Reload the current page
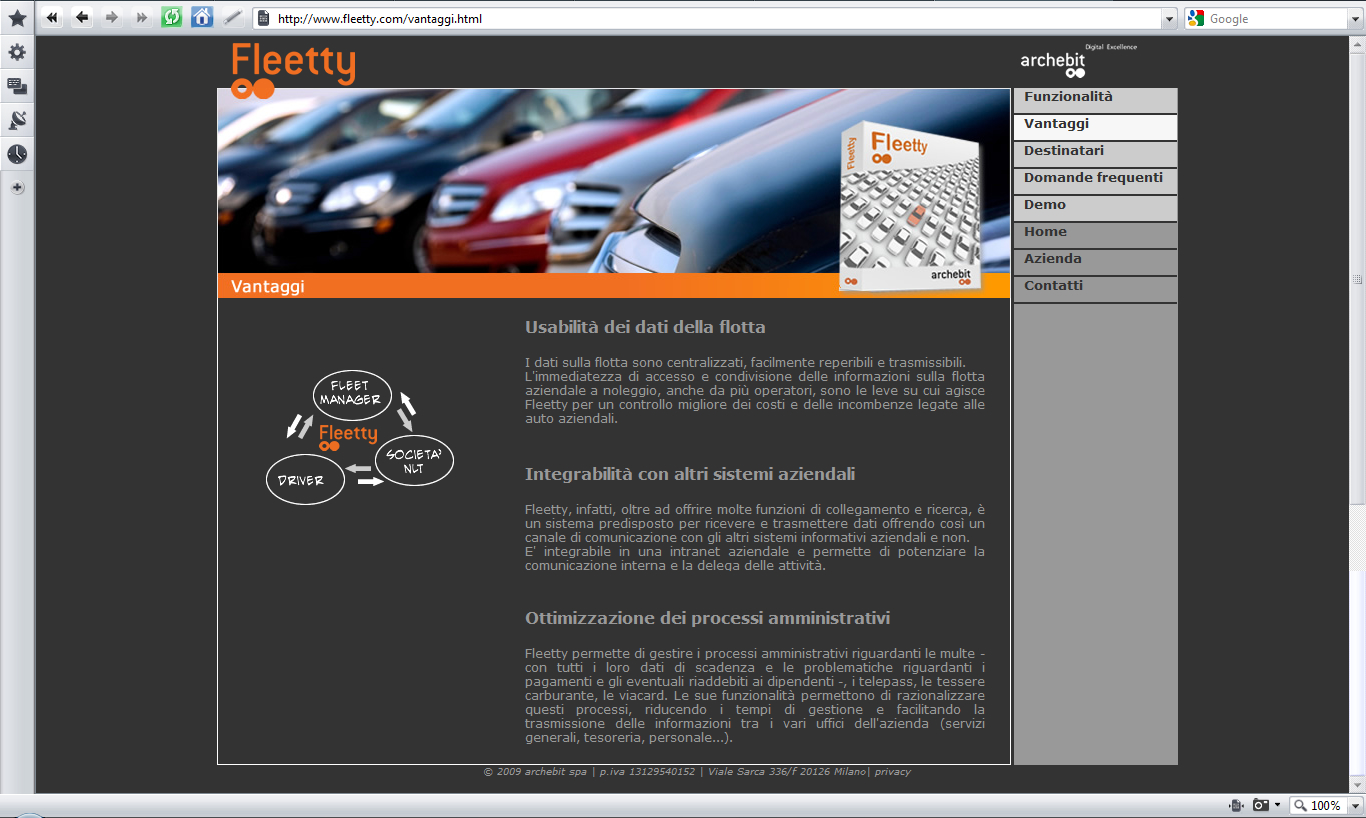 (172, 18)
